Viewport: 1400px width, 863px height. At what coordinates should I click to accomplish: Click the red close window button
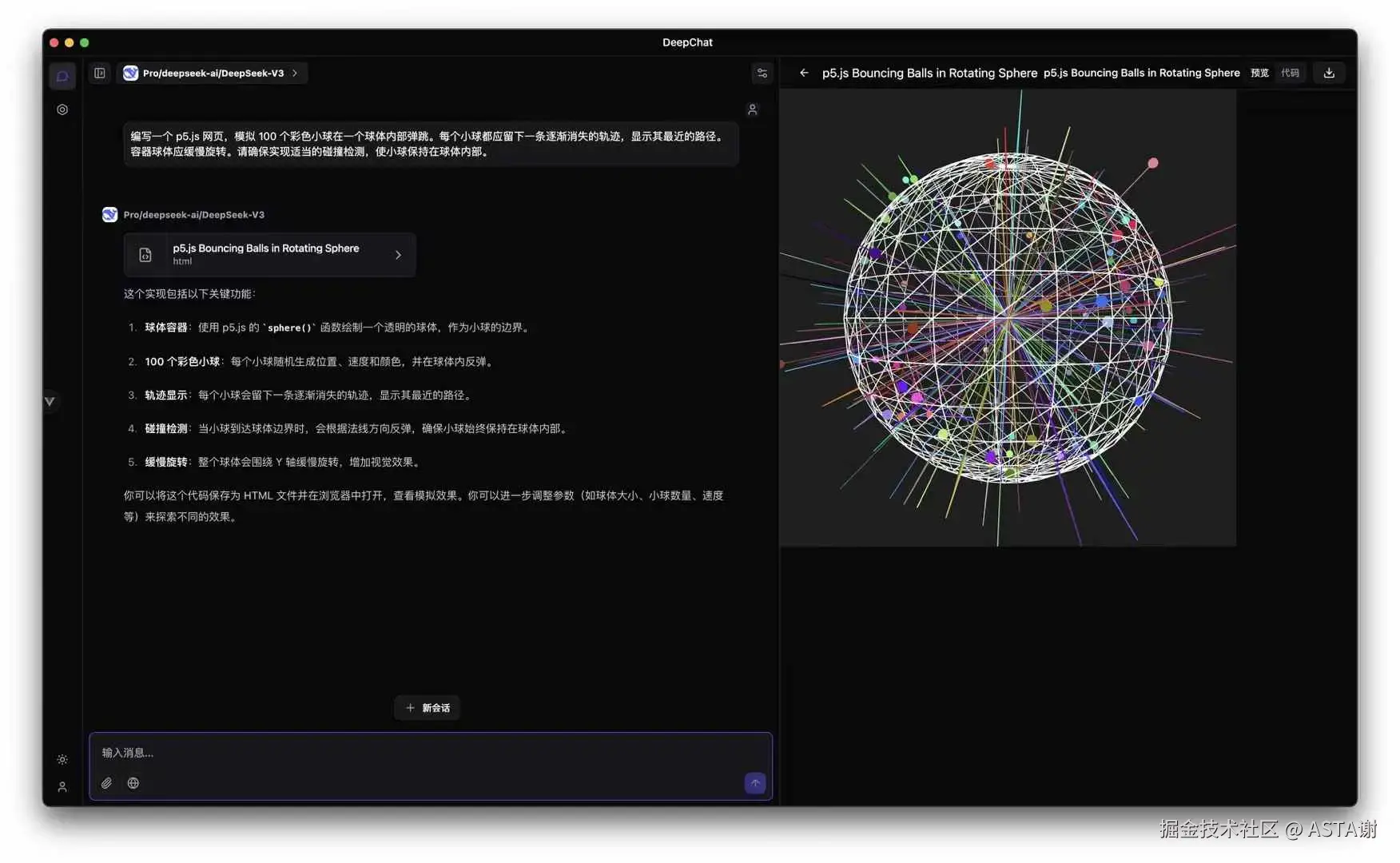click(x=54, y=42)
